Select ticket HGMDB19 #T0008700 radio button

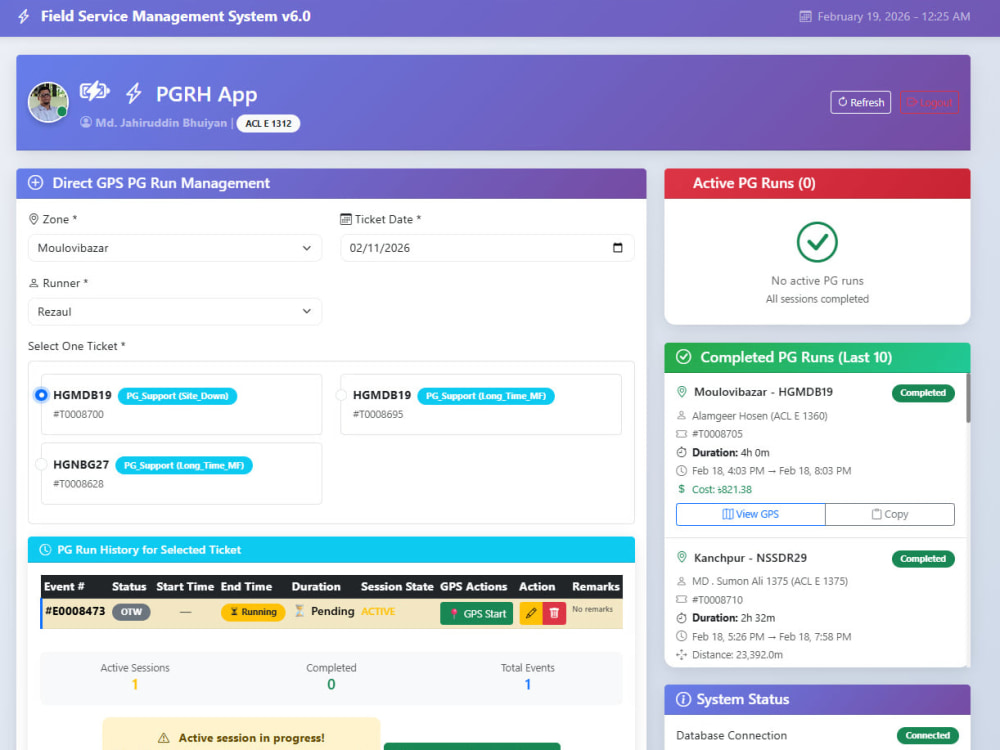pyautogui.click(x=41, y=395)
